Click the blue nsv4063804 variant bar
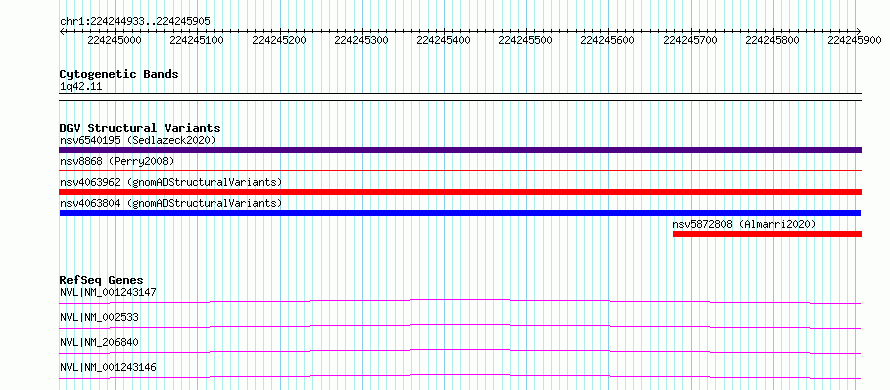Image resolution: width=890 pixels, height=390 pixels. click(x=460, y=213)
